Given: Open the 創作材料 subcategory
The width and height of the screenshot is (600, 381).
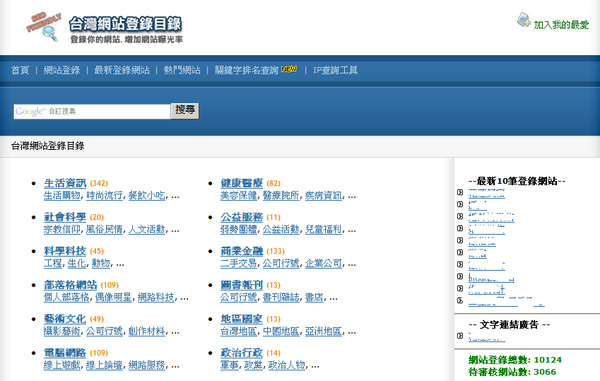Looking at the screenshot, I should pyautogui.click(x=147, y=331).
